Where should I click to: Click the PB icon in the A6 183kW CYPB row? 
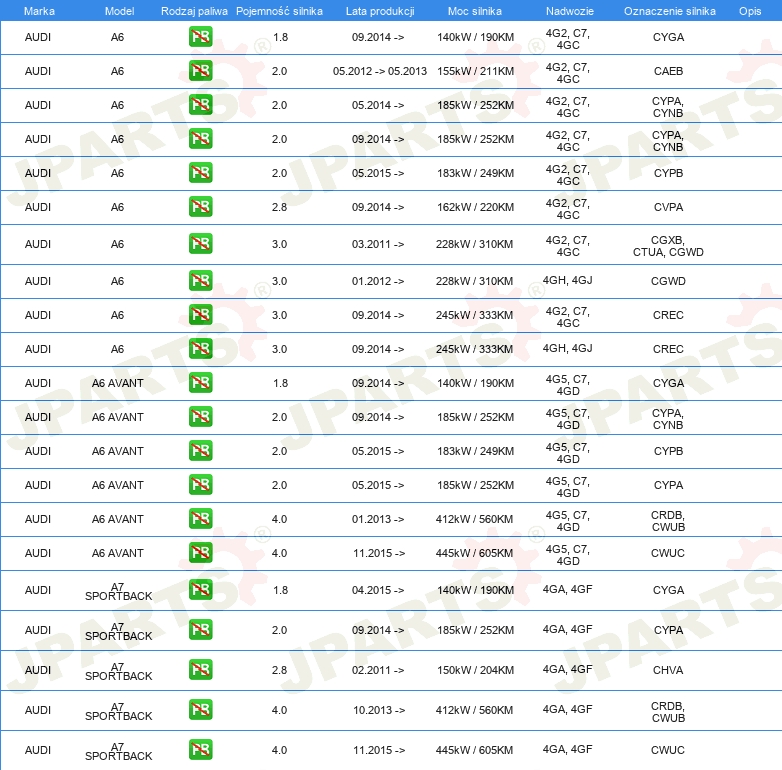click(x=200, y=173)
